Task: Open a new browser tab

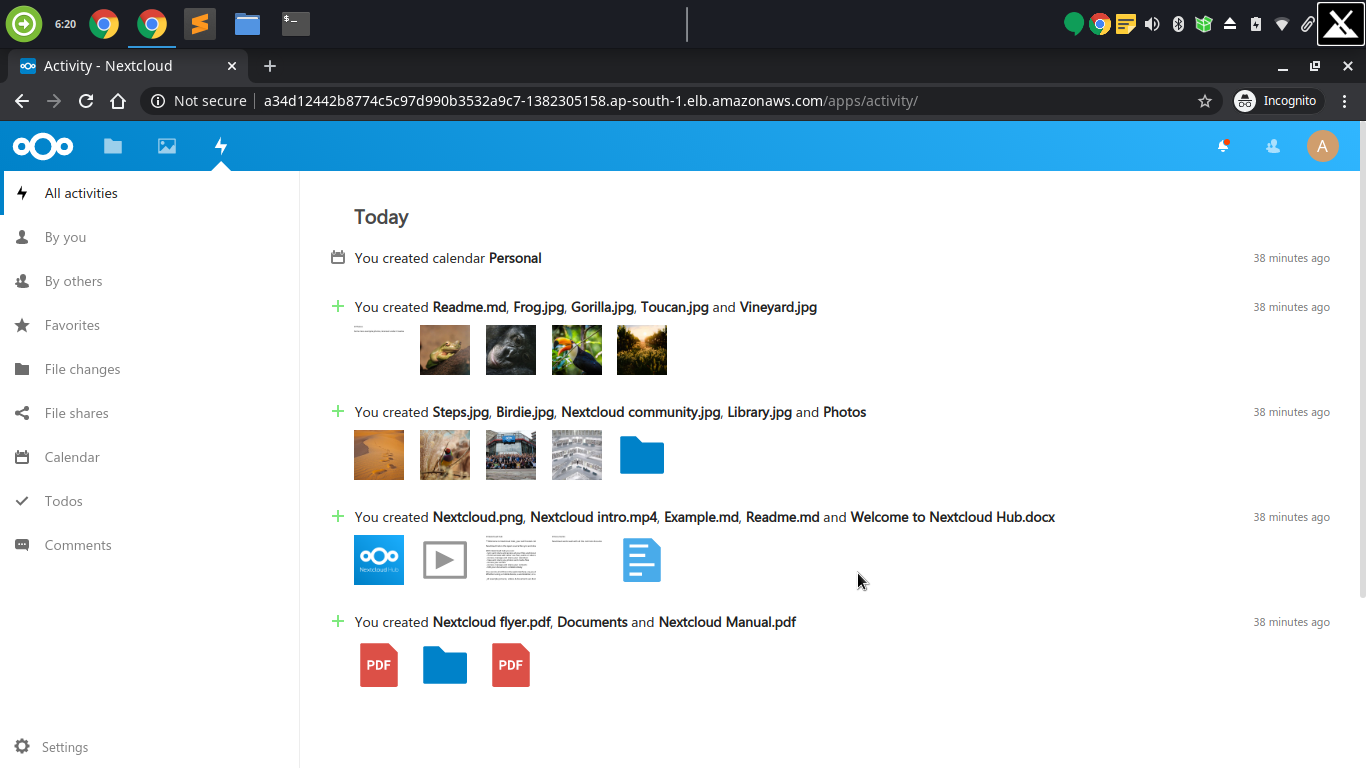Action: 270,66
